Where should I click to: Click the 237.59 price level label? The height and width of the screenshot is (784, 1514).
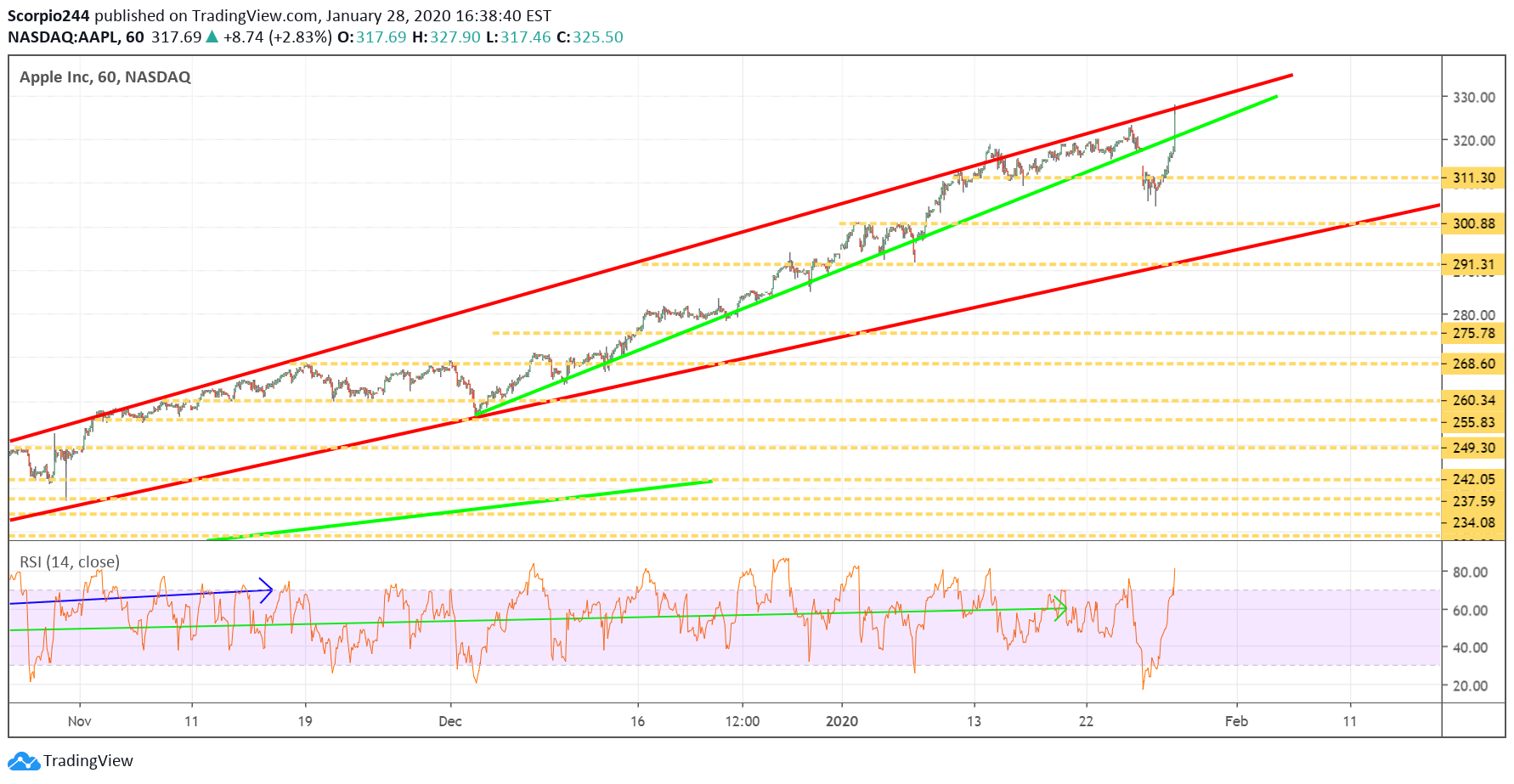click(1473, 502)
